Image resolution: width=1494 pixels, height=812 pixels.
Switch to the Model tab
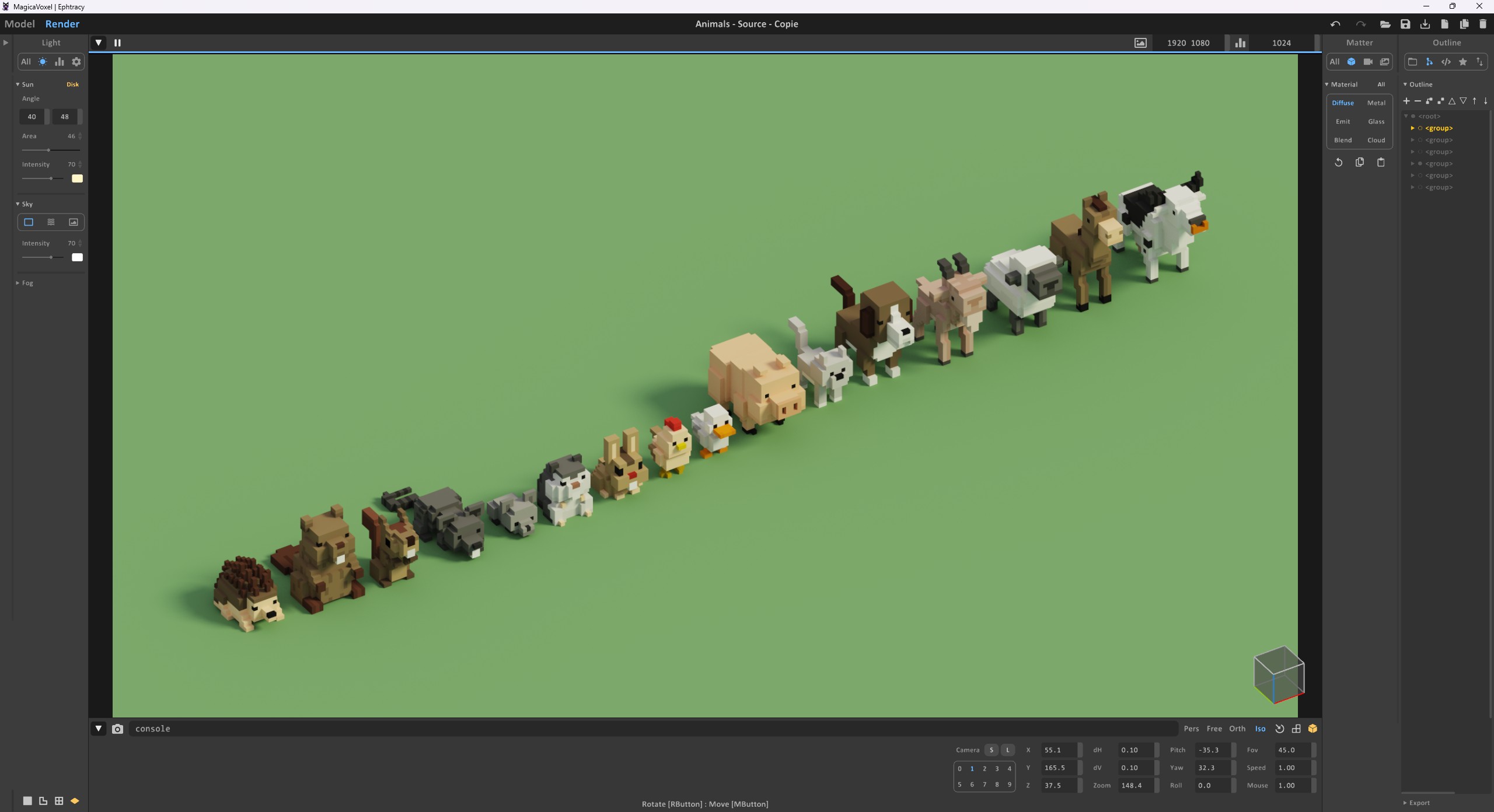point(19,24)
